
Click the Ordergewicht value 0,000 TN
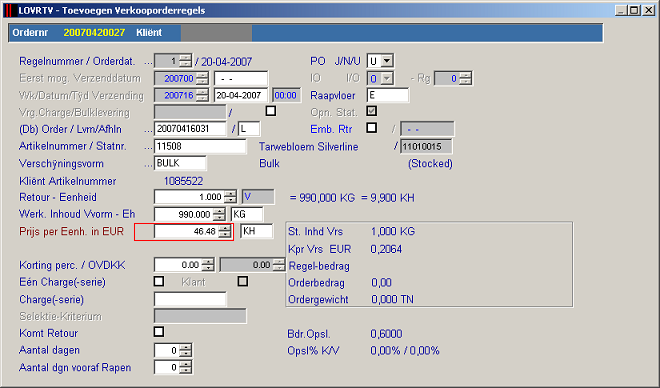392,299
